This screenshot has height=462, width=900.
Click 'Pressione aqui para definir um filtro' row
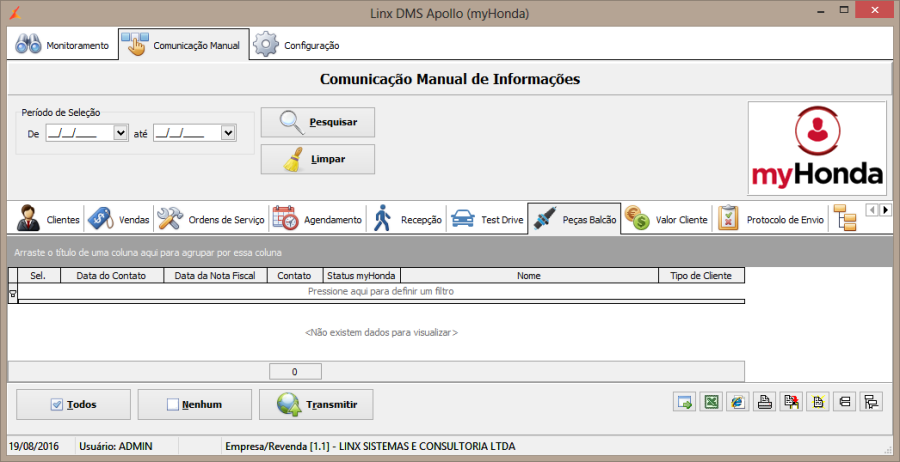381,291
